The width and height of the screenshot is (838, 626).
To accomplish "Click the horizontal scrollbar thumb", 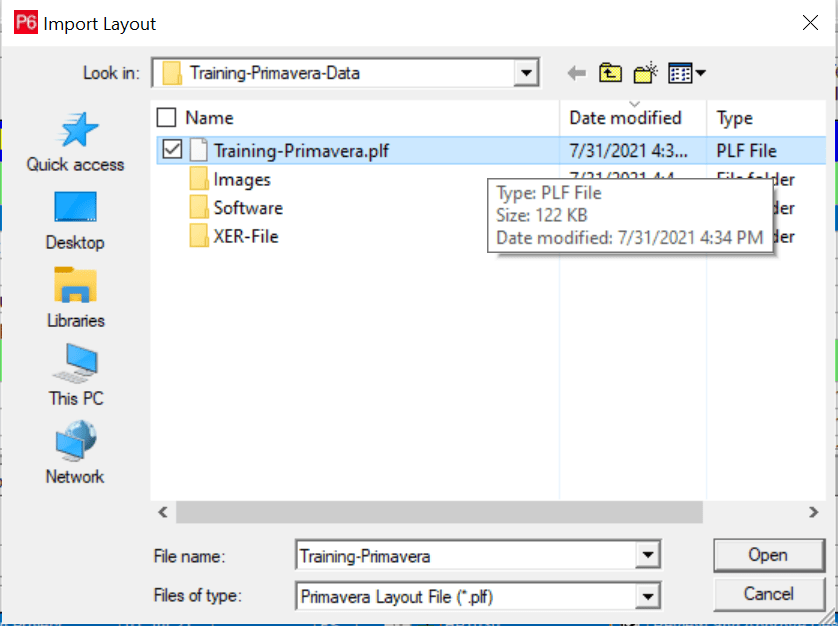I will [439, 512].
